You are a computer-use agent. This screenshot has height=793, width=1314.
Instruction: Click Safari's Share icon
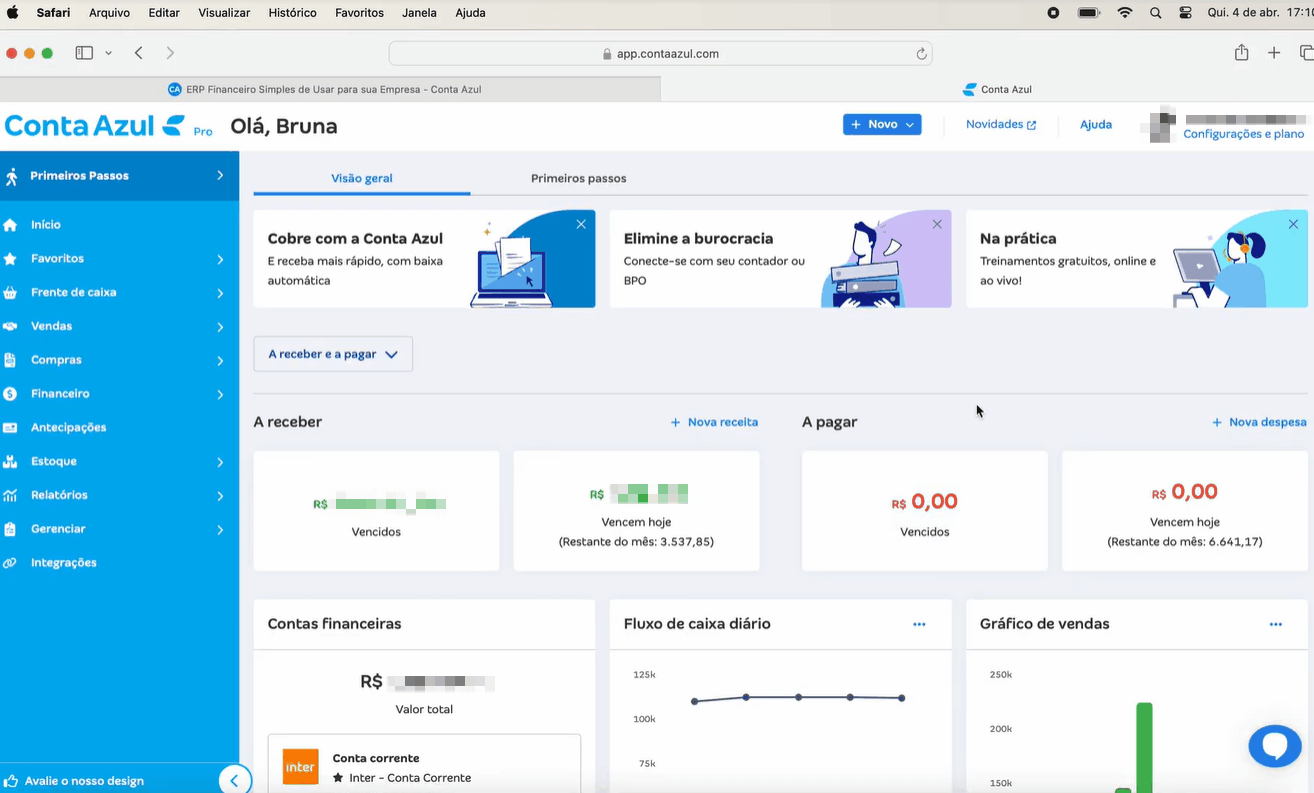(x=1241, y=53)
